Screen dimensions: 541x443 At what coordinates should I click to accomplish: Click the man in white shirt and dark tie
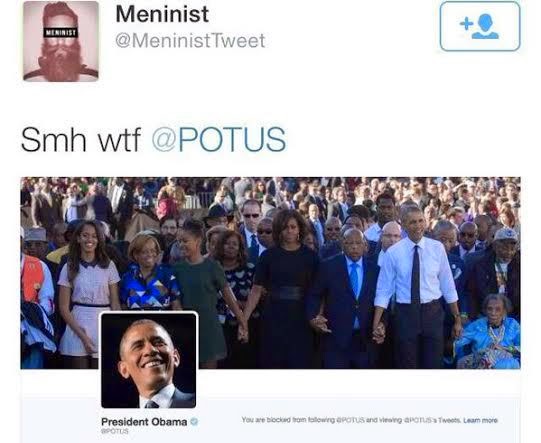[417, 286]
